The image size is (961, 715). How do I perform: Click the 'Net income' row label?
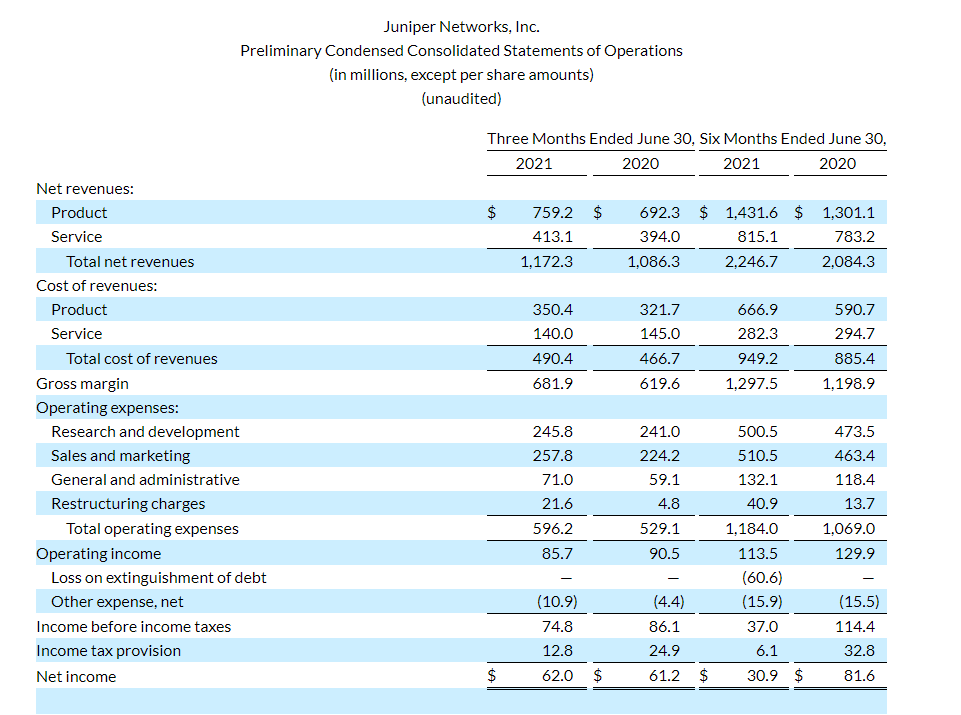(76, 677)
